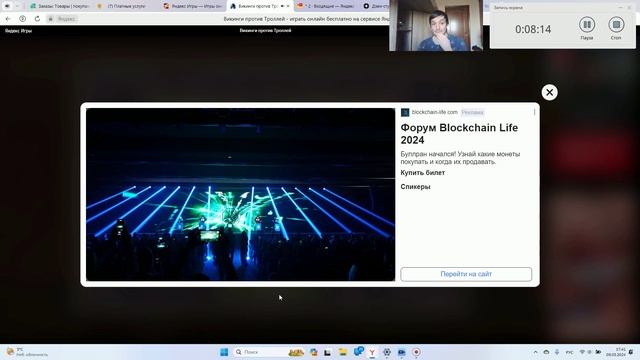Open the Wi-Fi network tray icon
This screenshot has width=640, height=360.
pyautogui.click(x=582, y=352)
